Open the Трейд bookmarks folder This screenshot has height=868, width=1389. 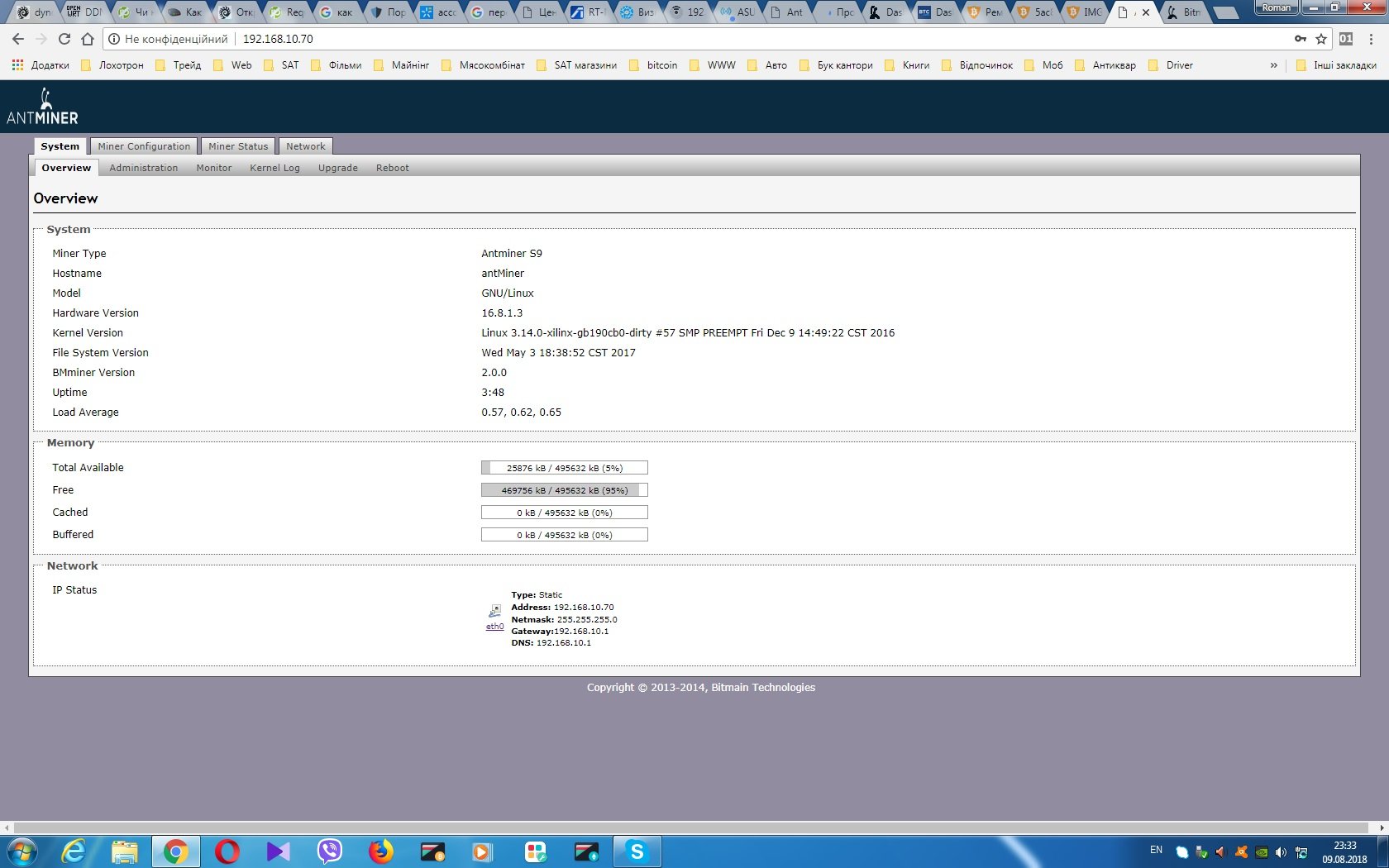click(x=178, y=65)
